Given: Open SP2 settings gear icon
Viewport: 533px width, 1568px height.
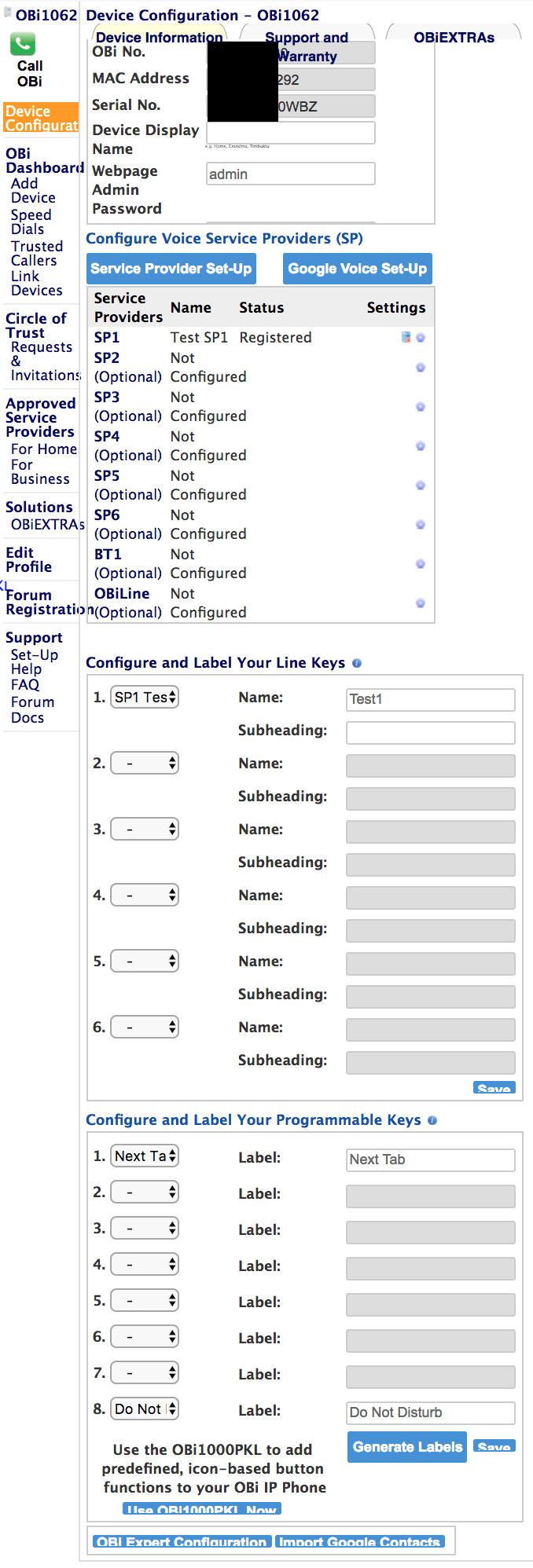Looking at the screenshot, I should click(421, 368).
